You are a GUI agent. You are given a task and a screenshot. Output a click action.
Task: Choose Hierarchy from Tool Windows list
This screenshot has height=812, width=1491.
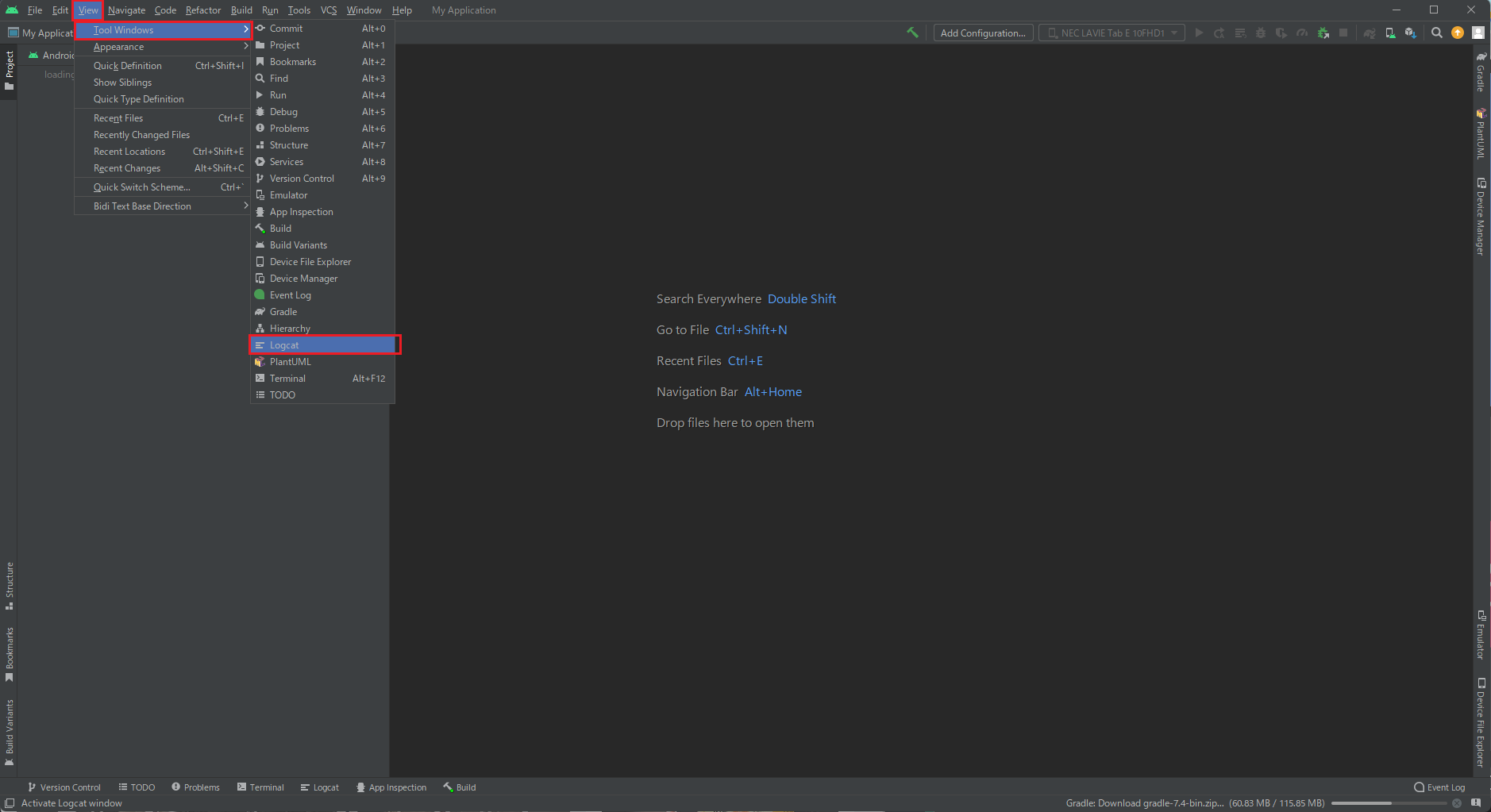click(323, 329)
